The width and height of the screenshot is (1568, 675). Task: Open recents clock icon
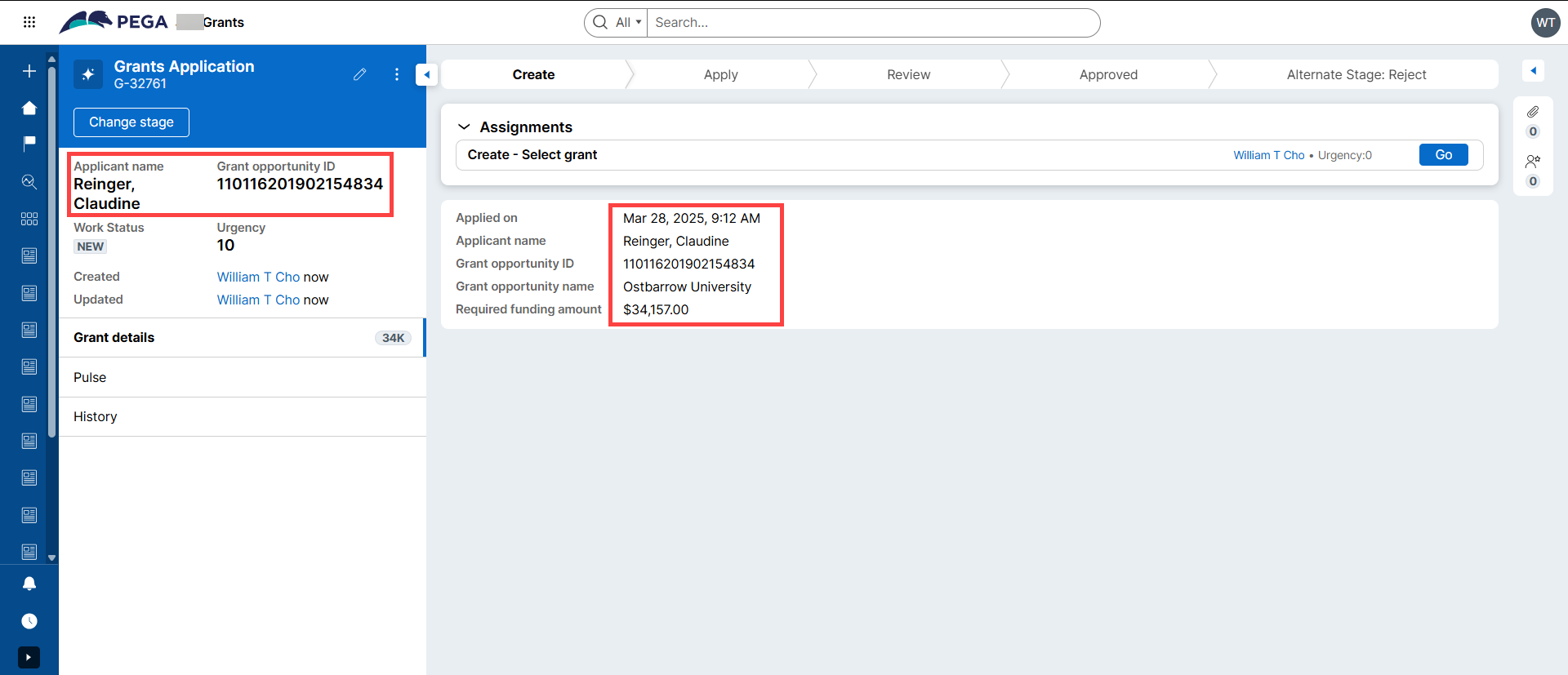pyautogui.click(x=29, y=621)
